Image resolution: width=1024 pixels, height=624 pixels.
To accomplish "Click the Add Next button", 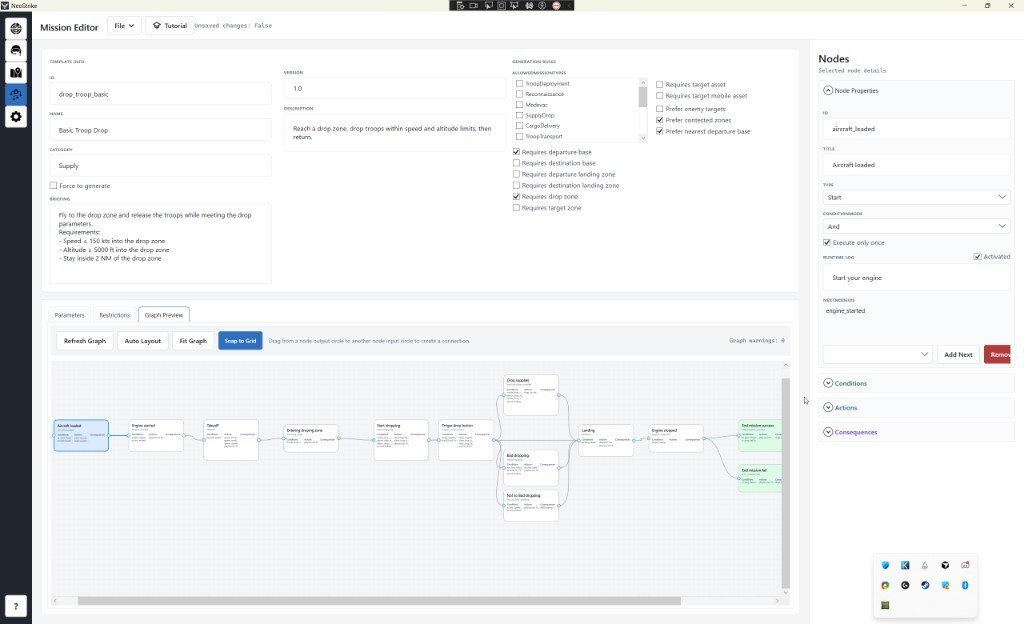I will tap(958, 354).
